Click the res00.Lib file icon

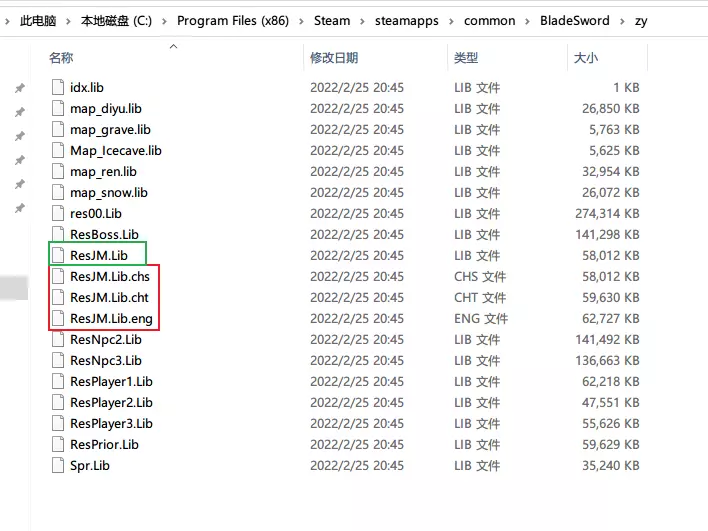click(58, 213)
